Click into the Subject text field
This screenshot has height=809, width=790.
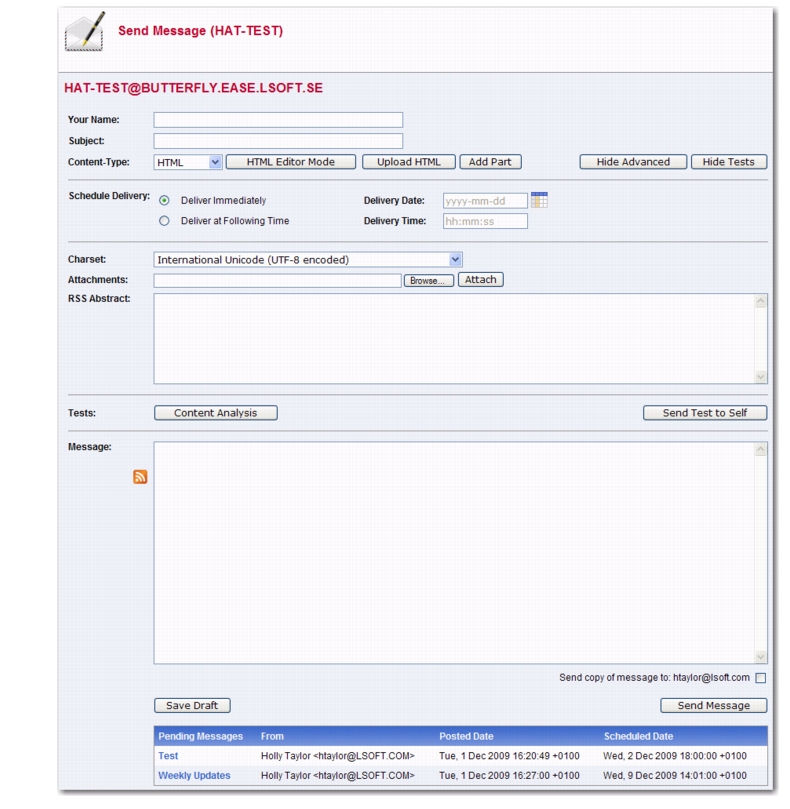[278, 141]
